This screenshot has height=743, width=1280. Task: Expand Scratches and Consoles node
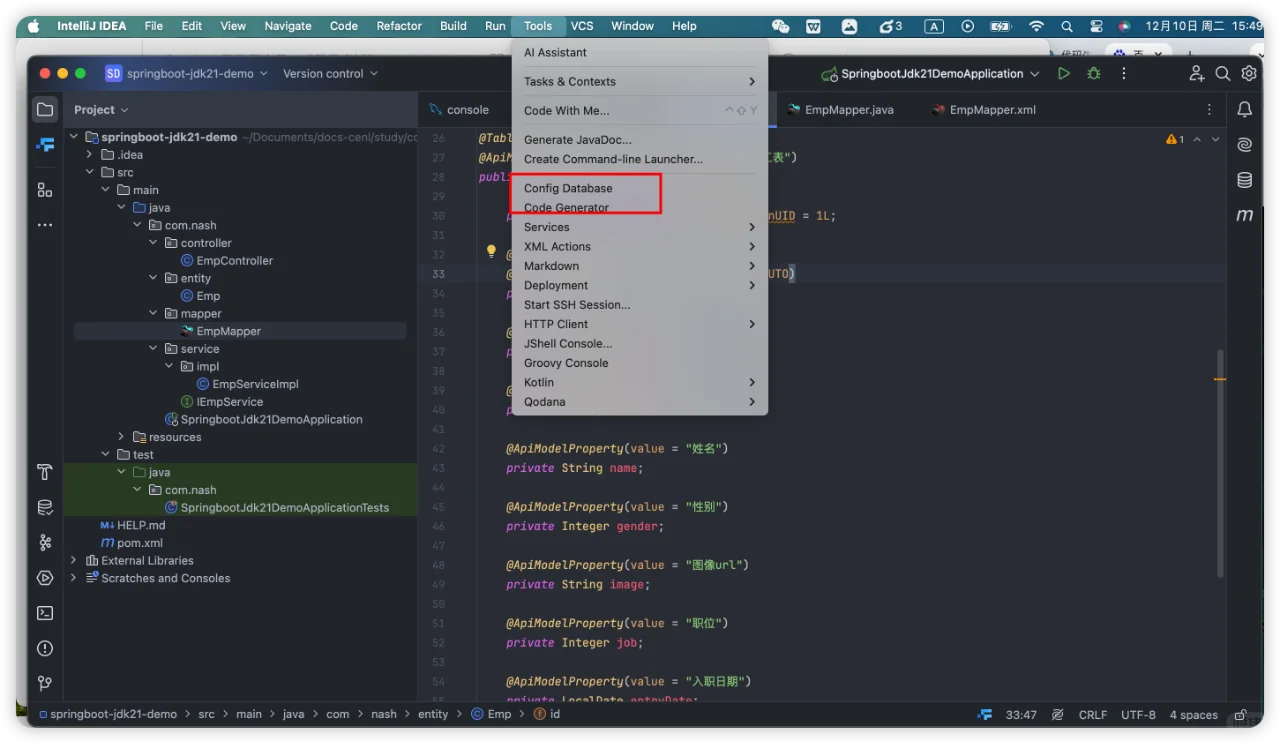point(73,578)
